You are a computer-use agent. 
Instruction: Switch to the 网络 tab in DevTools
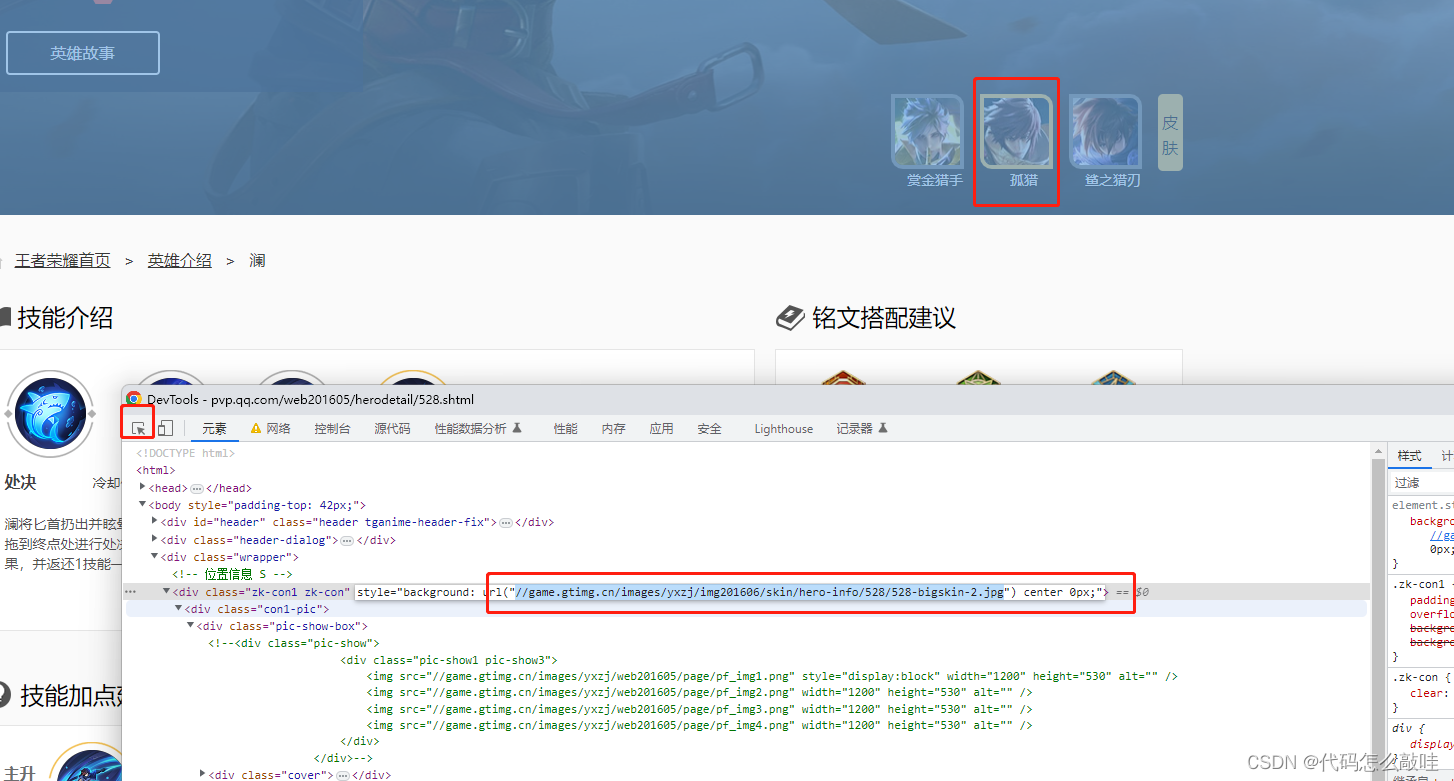pos(270,428)
